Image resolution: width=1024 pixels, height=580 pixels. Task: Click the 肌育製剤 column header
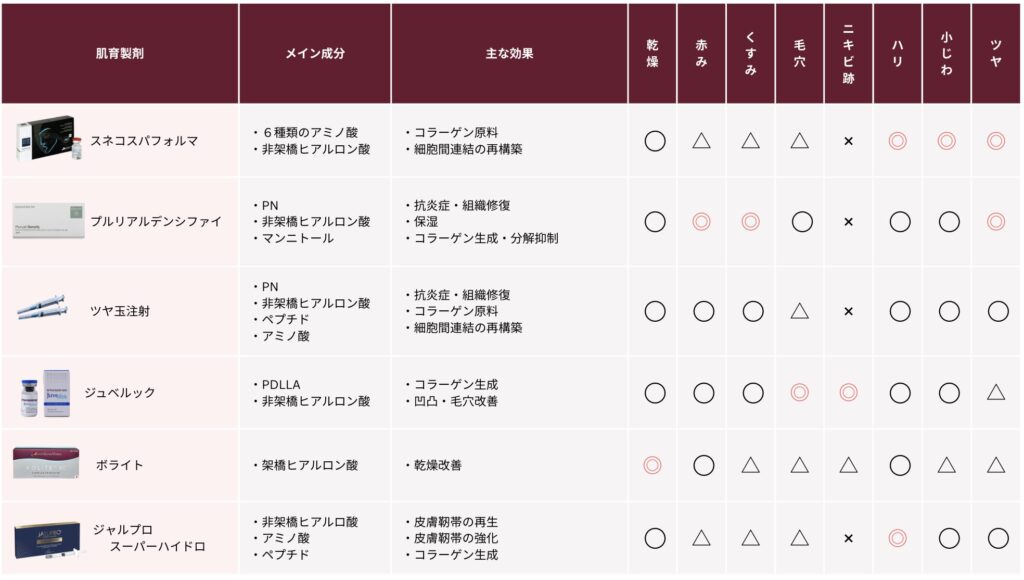point(120,54)
